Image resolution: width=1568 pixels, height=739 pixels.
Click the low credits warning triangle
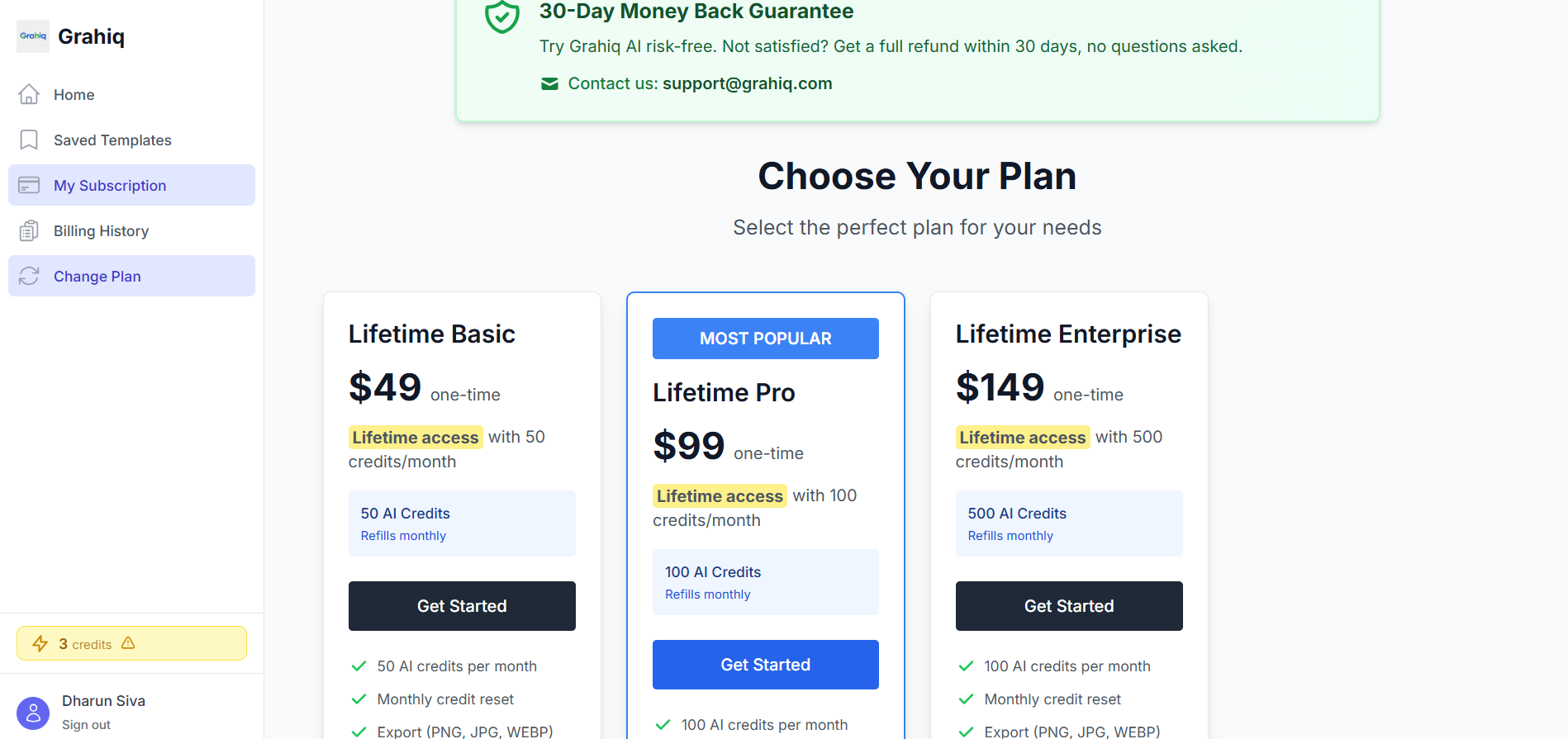point(128,643)
